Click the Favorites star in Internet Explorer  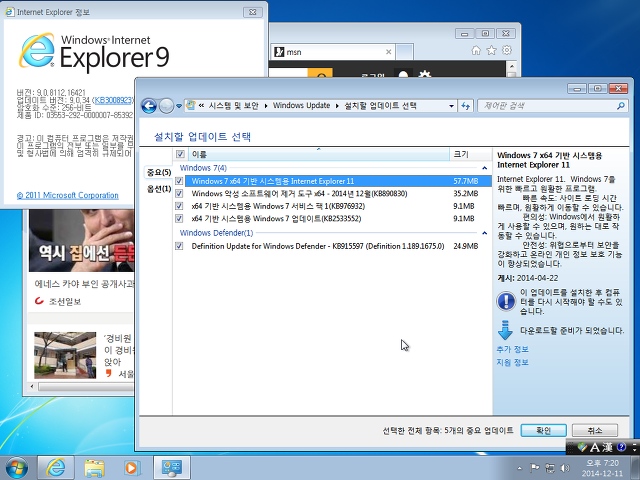(x=491, y=50)
